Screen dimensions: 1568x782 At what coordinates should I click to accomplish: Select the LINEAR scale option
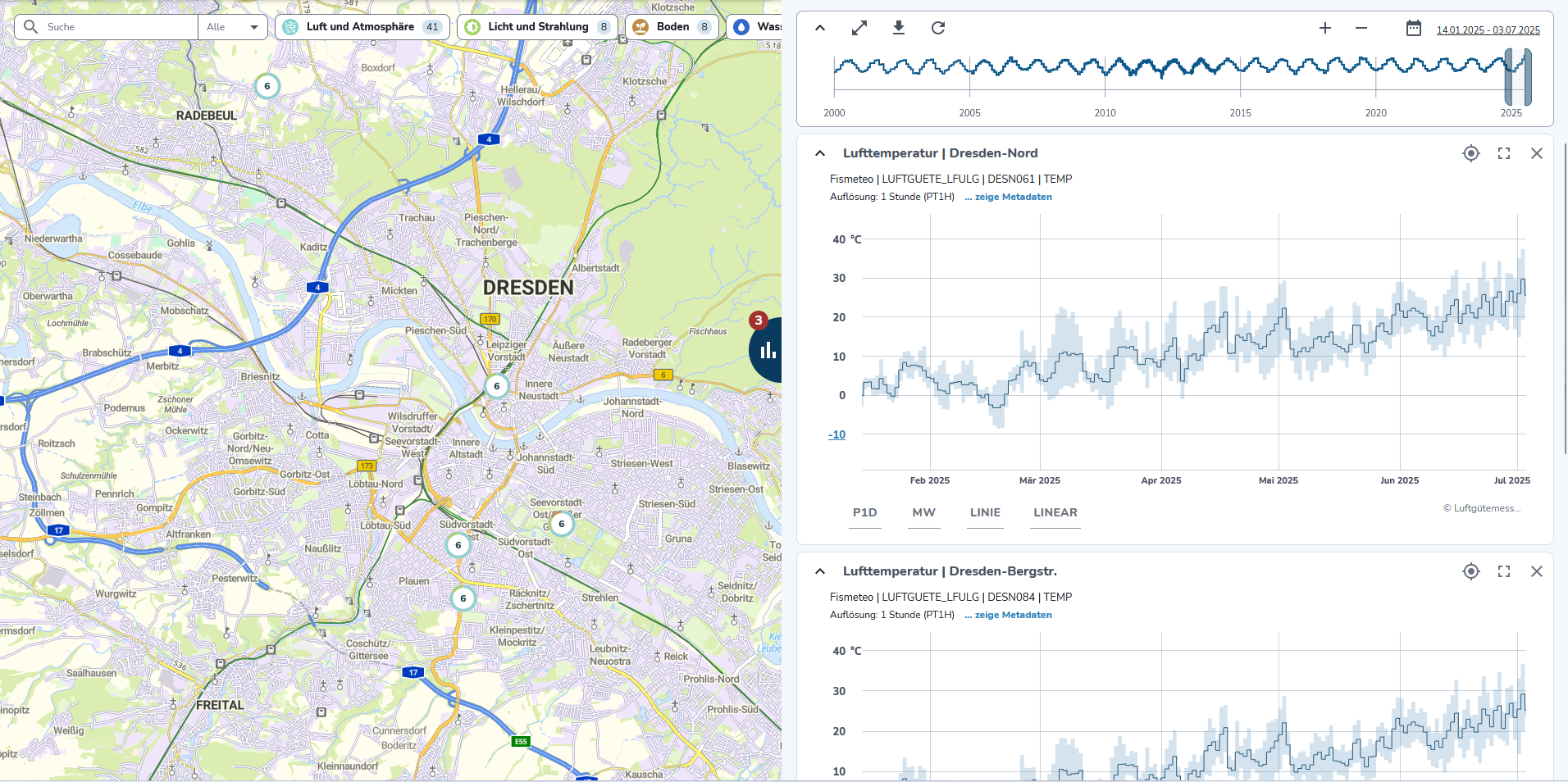tap(1055, 513)
